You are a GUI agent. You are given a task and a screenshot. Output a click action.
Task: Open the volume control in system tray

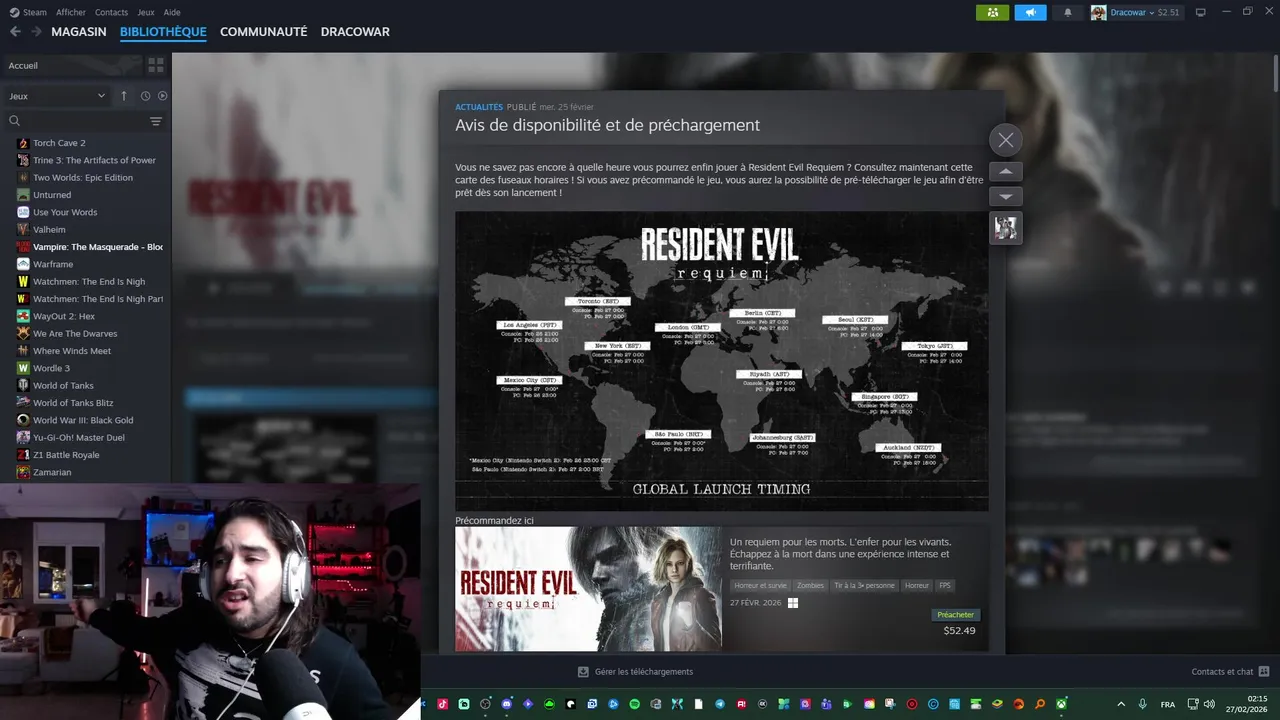click(1209, 704)
